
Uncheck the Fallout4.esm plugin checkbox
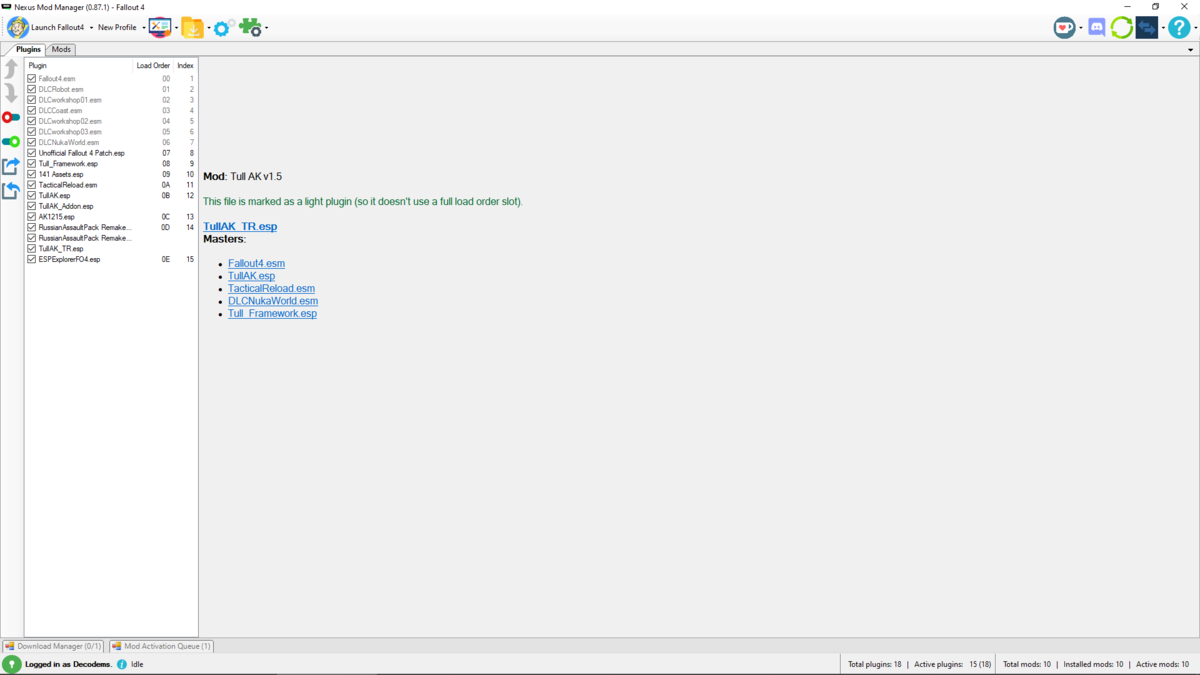[32, 79]
